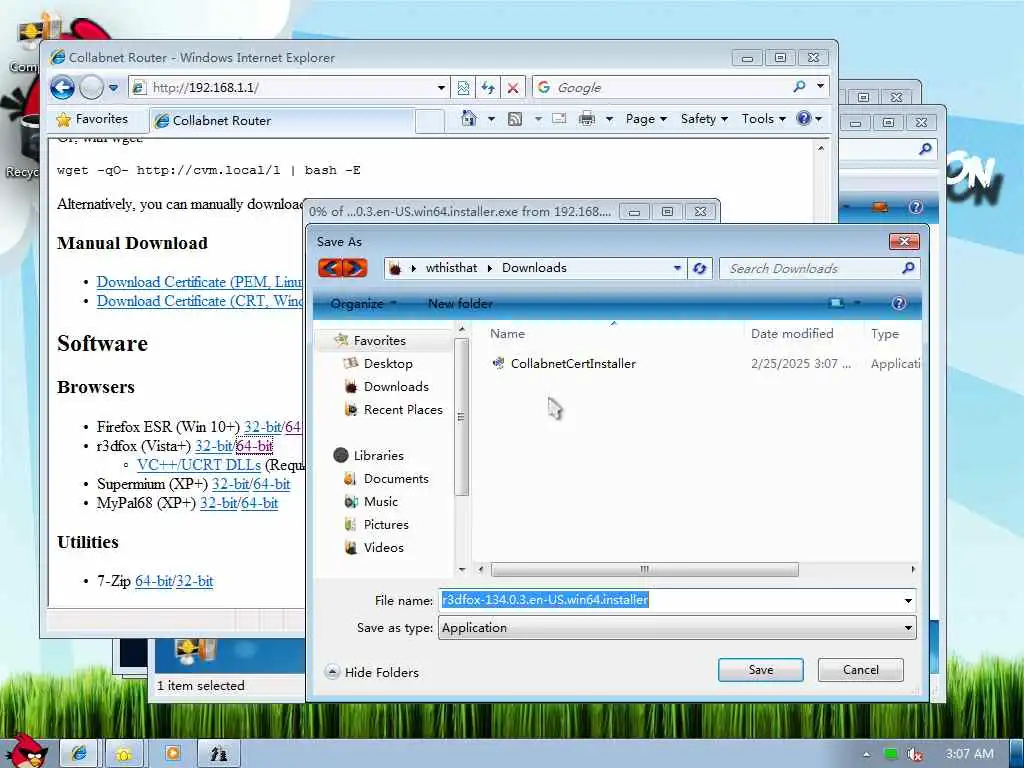Open the Tools menu
This screenshot has width=1024, height=768.
point(763,119)
